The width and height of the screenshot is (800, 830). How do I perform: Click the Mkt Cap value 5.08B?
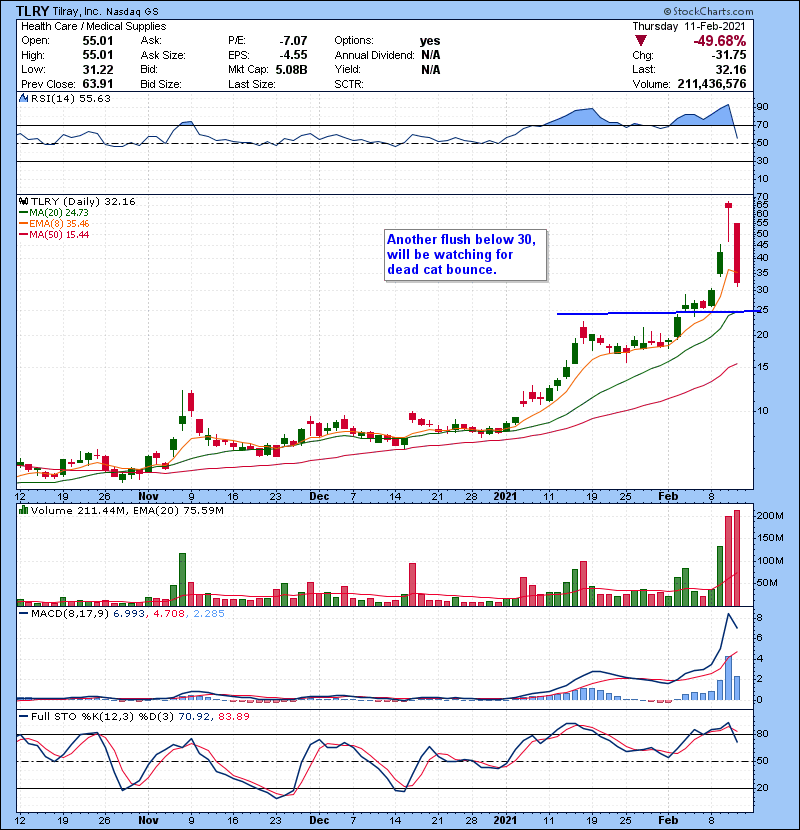click(x=291, y=69)
